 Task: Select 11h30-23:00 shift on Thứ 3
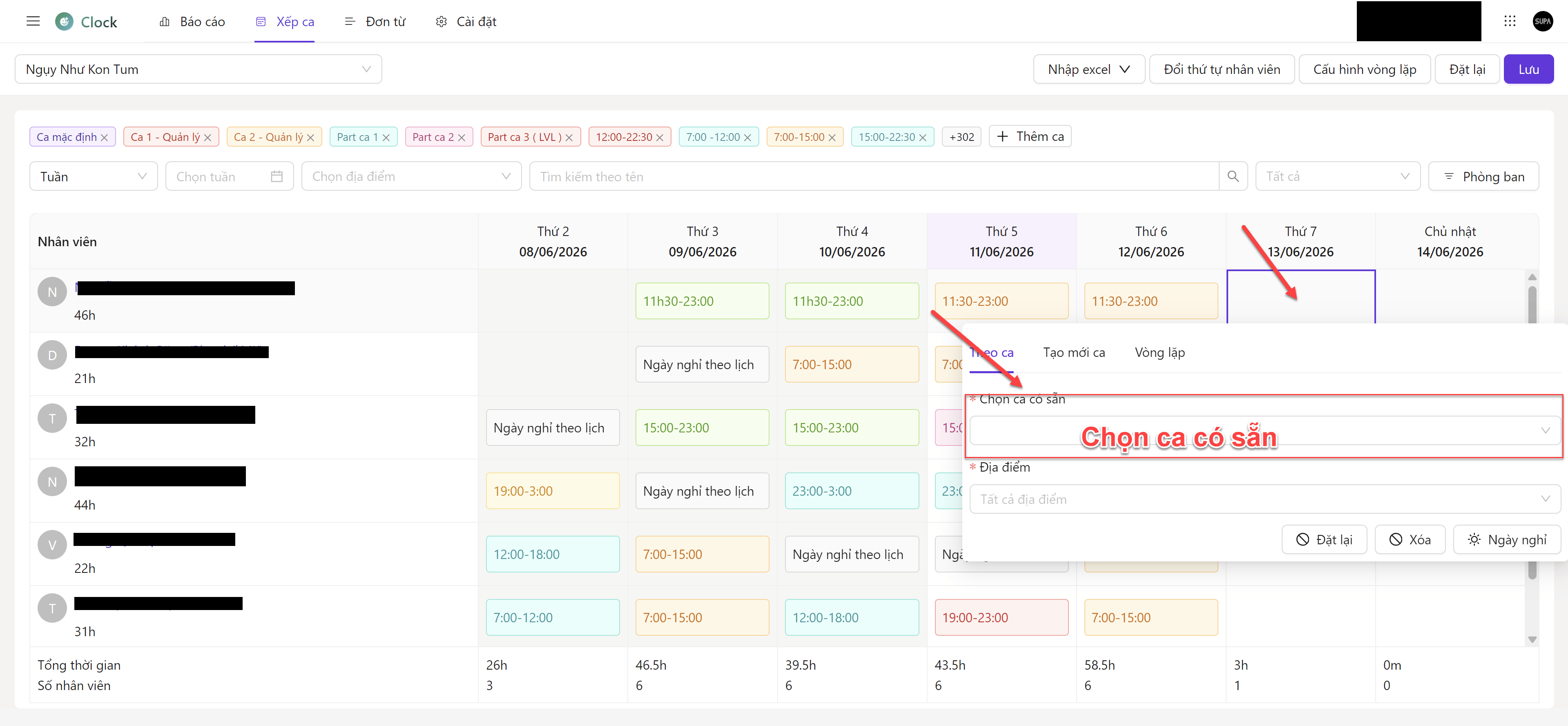coord(702,301)
